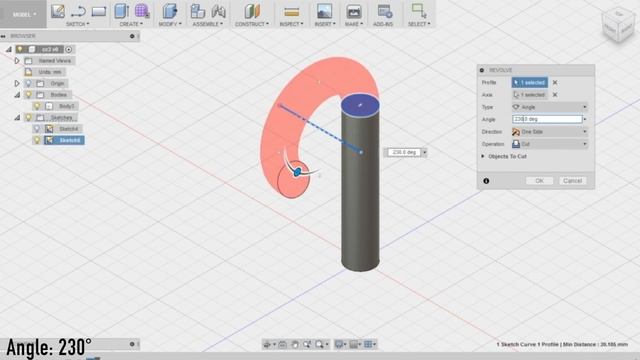Hide the highlighted sketch via its bulb
The height and width of the screenshot is (360, 640).
tap(37, 140)
